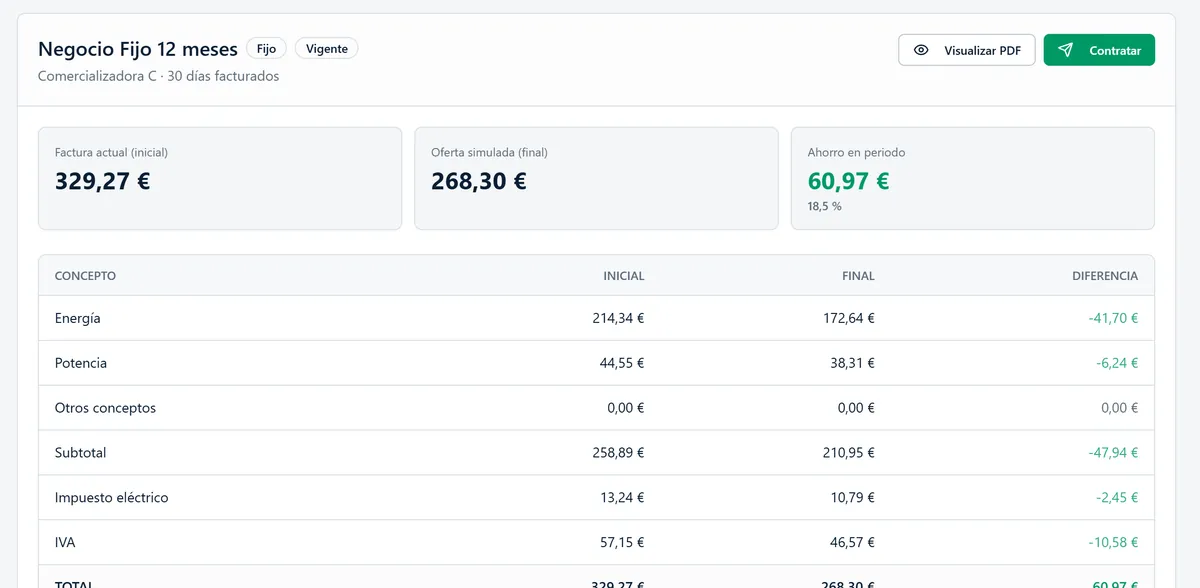This screenshot has height=588, width=1200.
Task: Click the 329,27 € current invoice value
Action: (103, 181)
